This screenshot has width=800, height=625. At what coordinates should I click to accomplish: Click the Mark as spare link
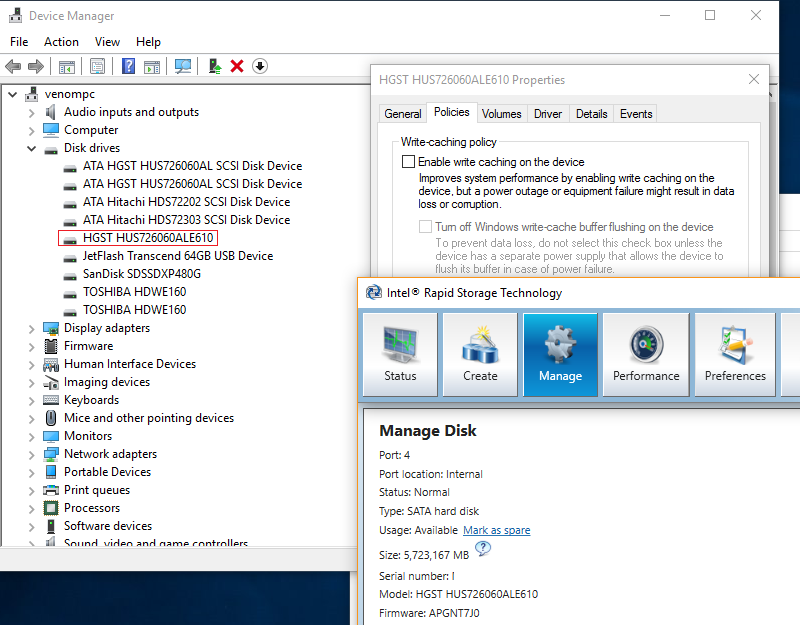point(496,530)
